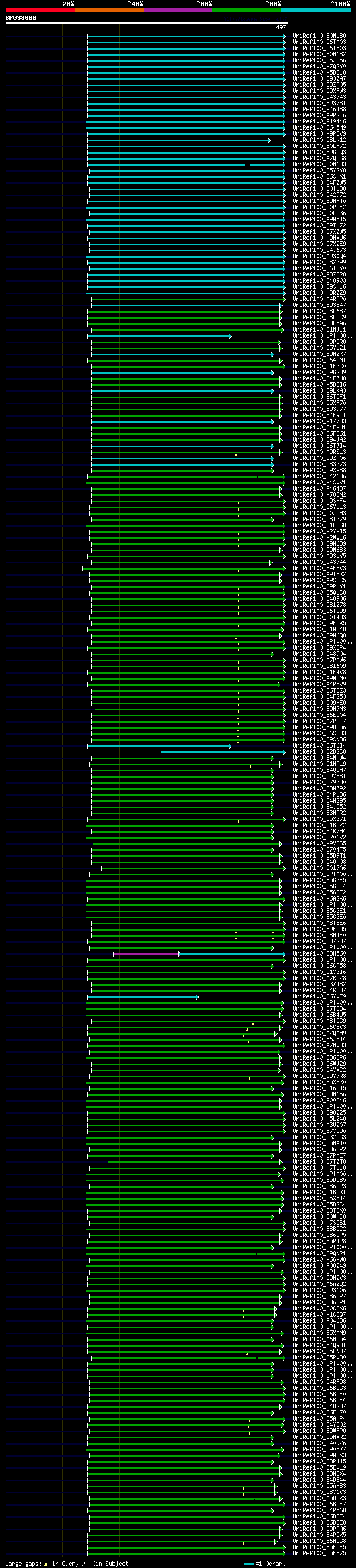The width and height of the screenshot is (356, 1568).
Task: Click the green ~80% identity color segment
Action: click(247, 10)
